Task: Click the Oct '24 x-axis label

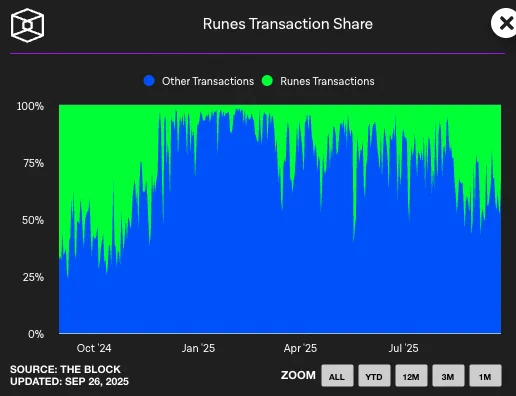Action: coord(94,348)
